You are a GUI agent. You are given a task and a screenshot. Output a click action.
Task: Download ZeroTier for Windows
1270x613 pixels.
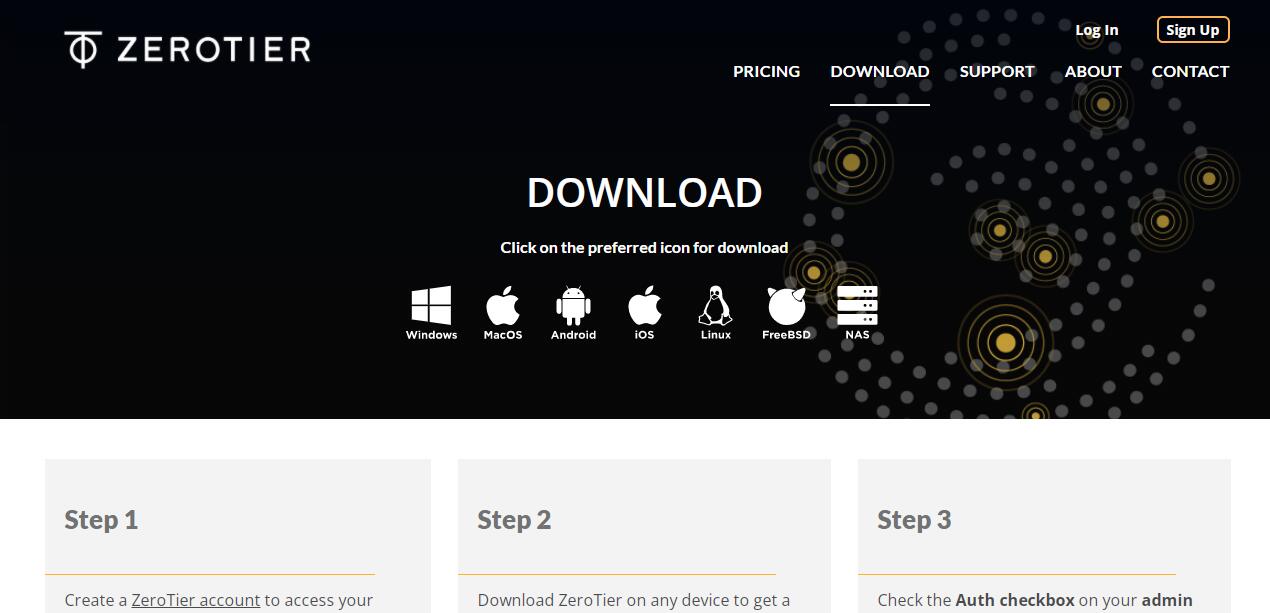pyautogui.click(x=431, y=313)
